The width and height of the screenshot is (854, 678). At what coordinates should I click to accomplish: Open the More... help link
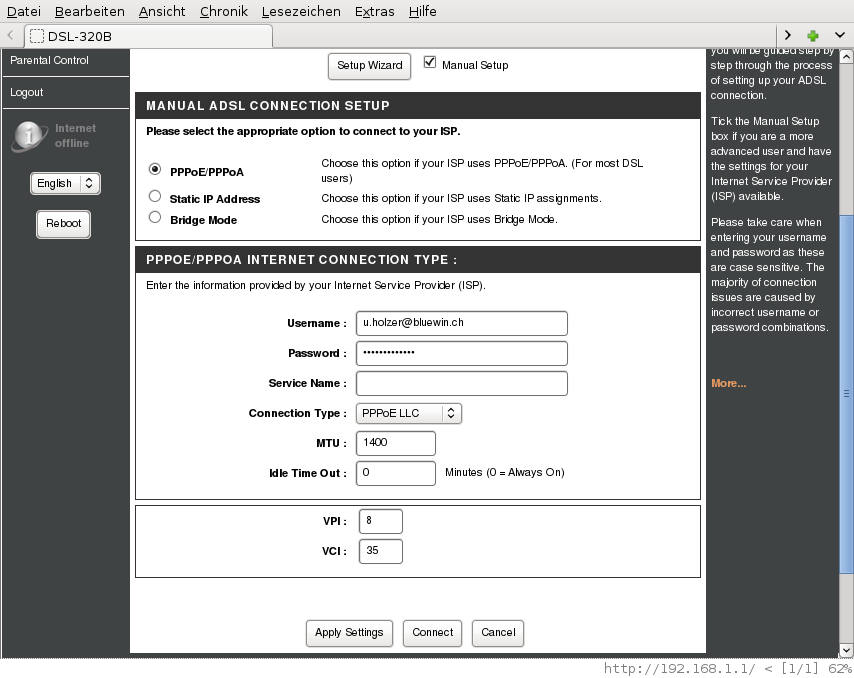tap(729, 383)
